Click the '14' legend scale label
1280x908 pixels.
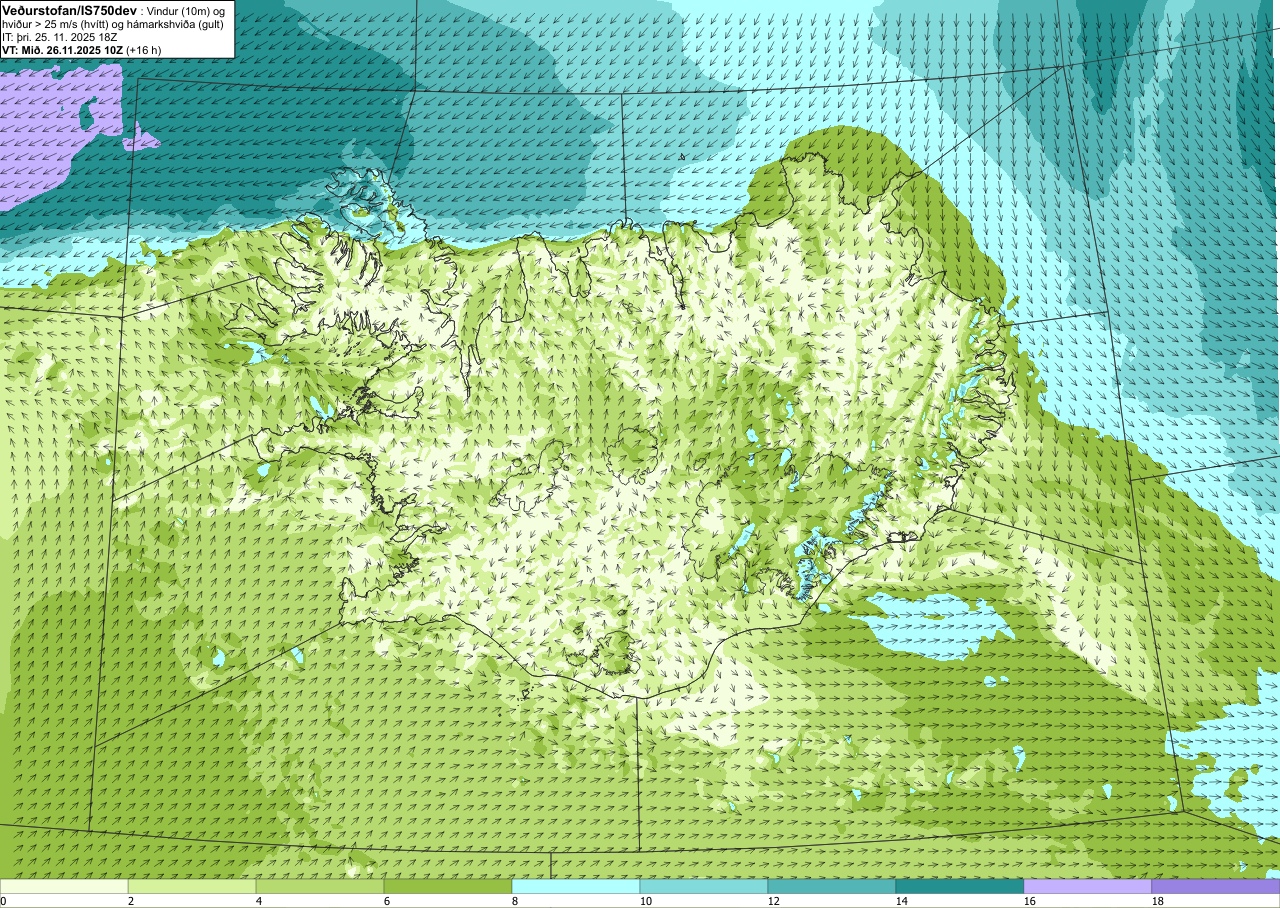click(902, 901)
